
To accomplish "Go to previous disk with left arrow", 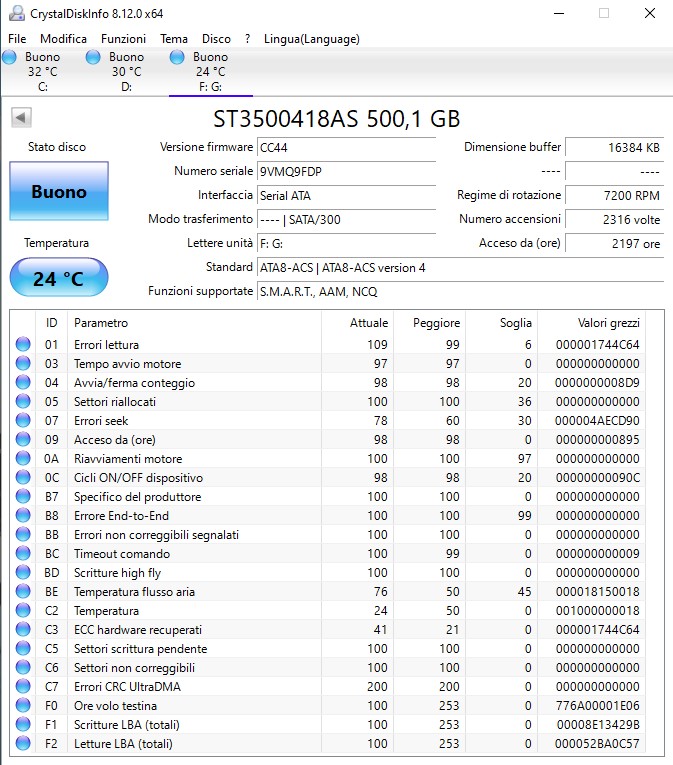I will (21, 118).
